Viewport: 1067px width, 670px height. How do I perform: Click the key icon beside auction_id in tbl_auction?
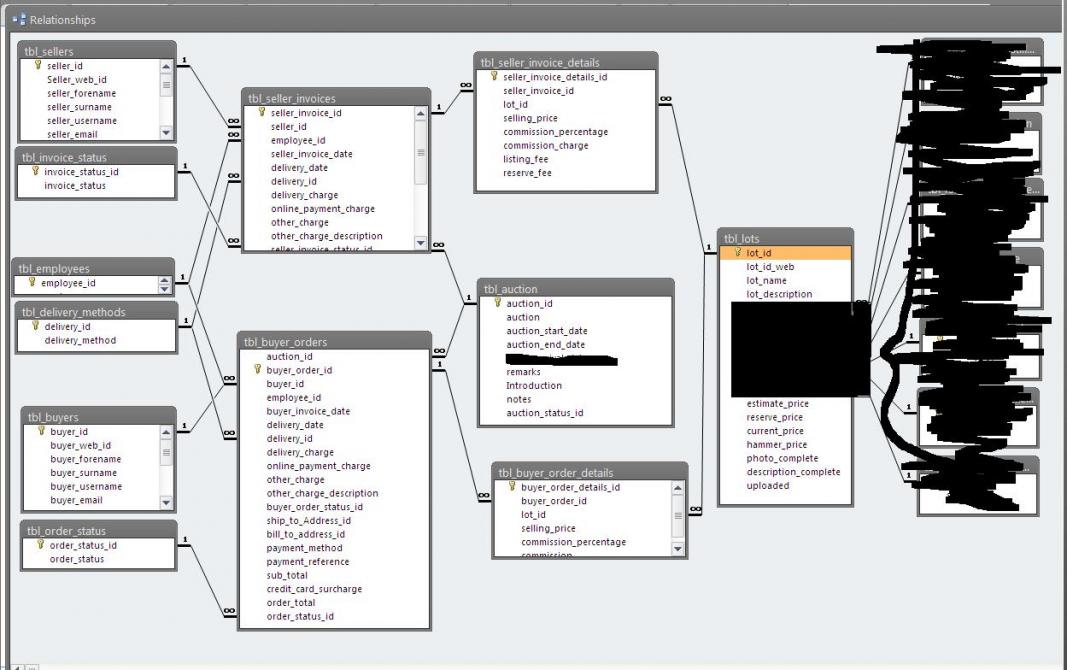pos(497,303)
